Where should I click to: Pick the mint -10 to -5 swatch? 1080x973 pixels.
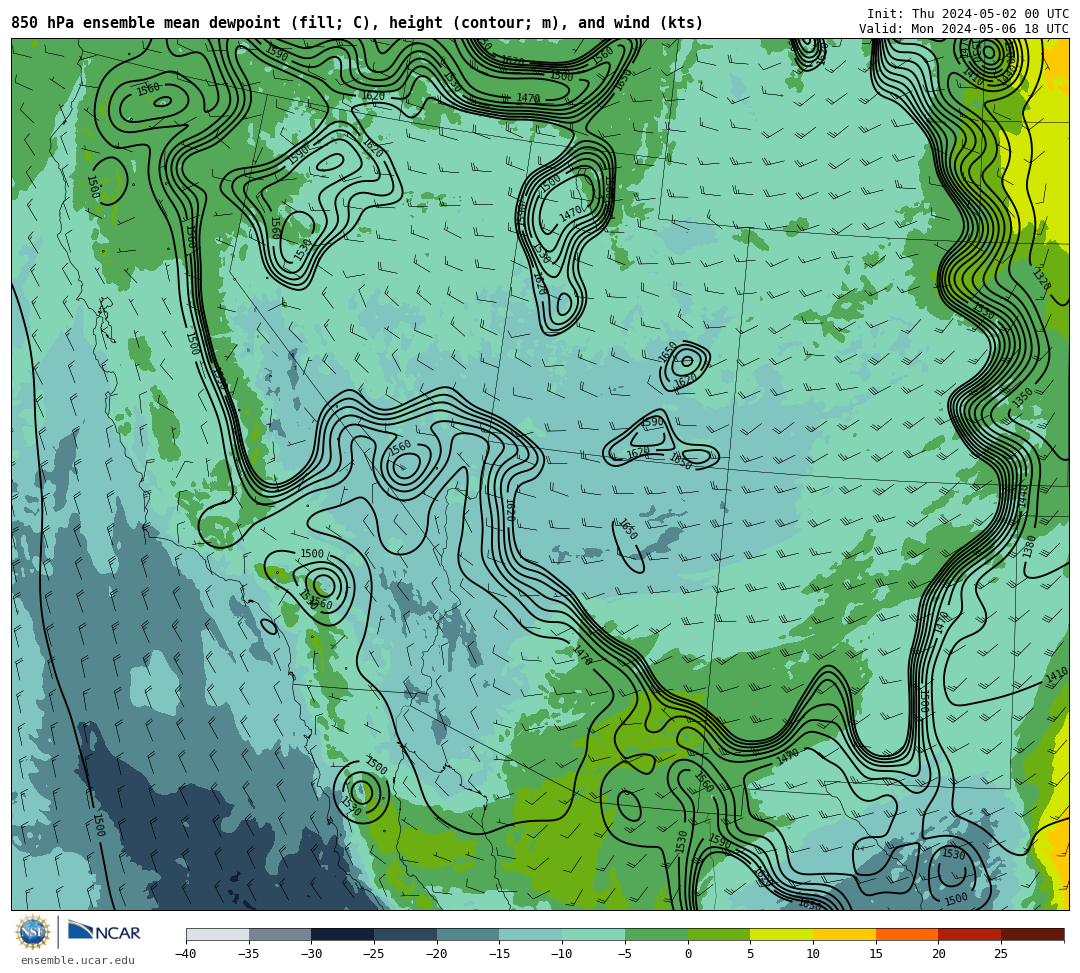coord(594,934)
